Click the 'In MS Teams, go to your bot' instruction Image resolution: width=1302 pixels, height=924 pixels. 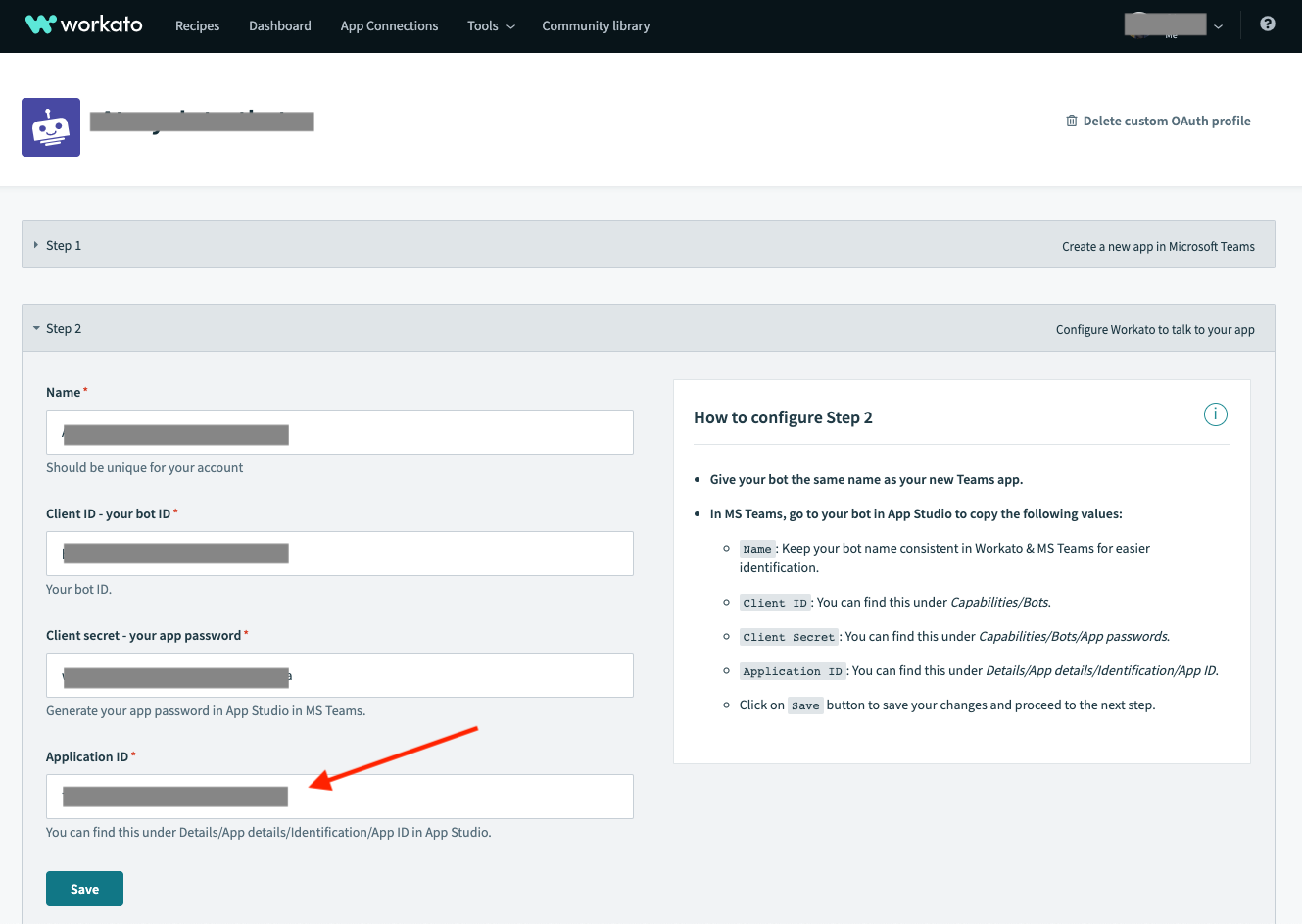tap(916, 513)
